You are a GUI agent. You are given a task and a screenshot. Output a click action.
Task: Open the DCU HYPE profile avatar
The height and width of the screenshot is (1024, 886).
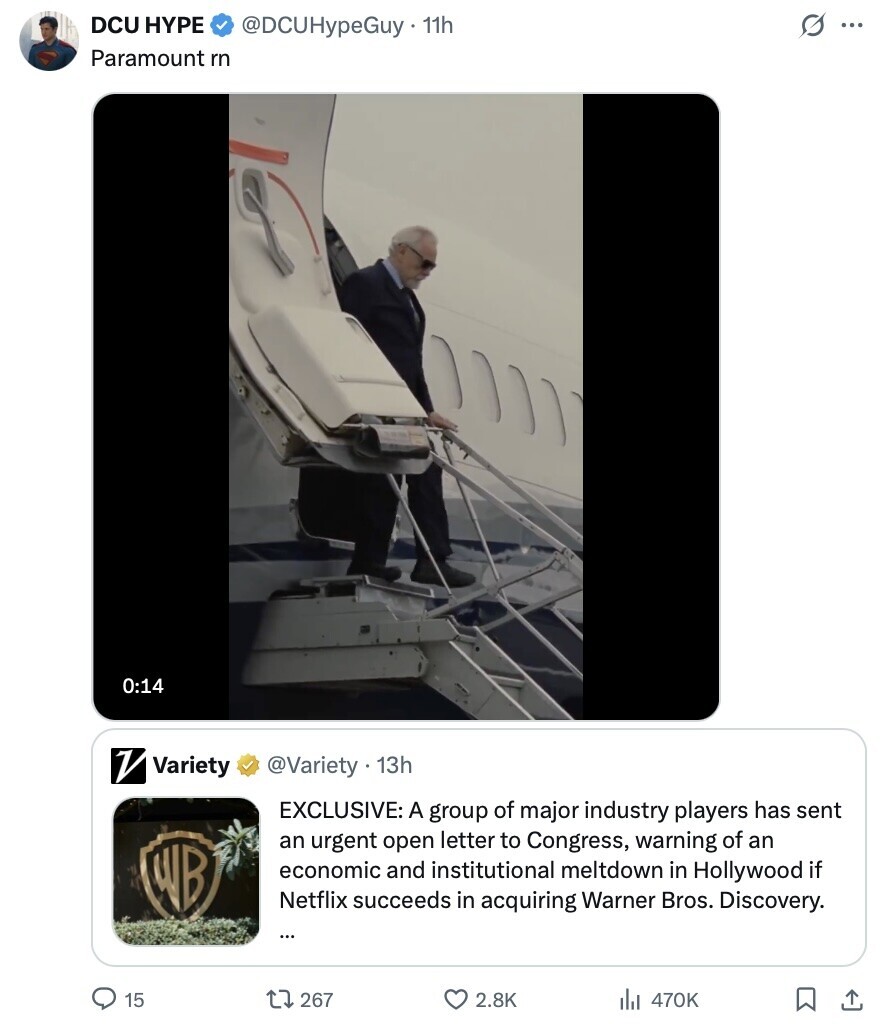49,41
